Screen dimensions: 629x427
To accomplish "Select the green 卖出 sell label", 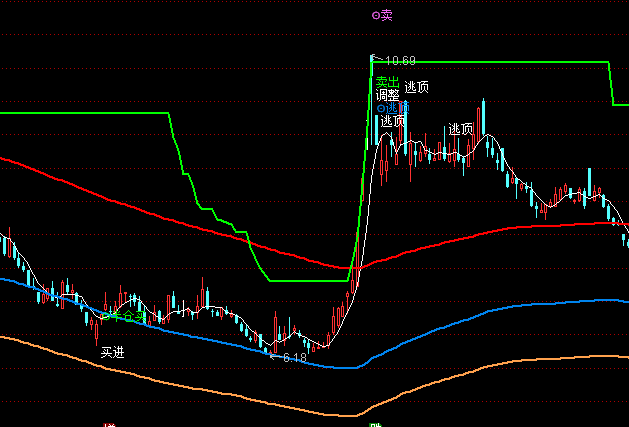I will coord(386,83).
